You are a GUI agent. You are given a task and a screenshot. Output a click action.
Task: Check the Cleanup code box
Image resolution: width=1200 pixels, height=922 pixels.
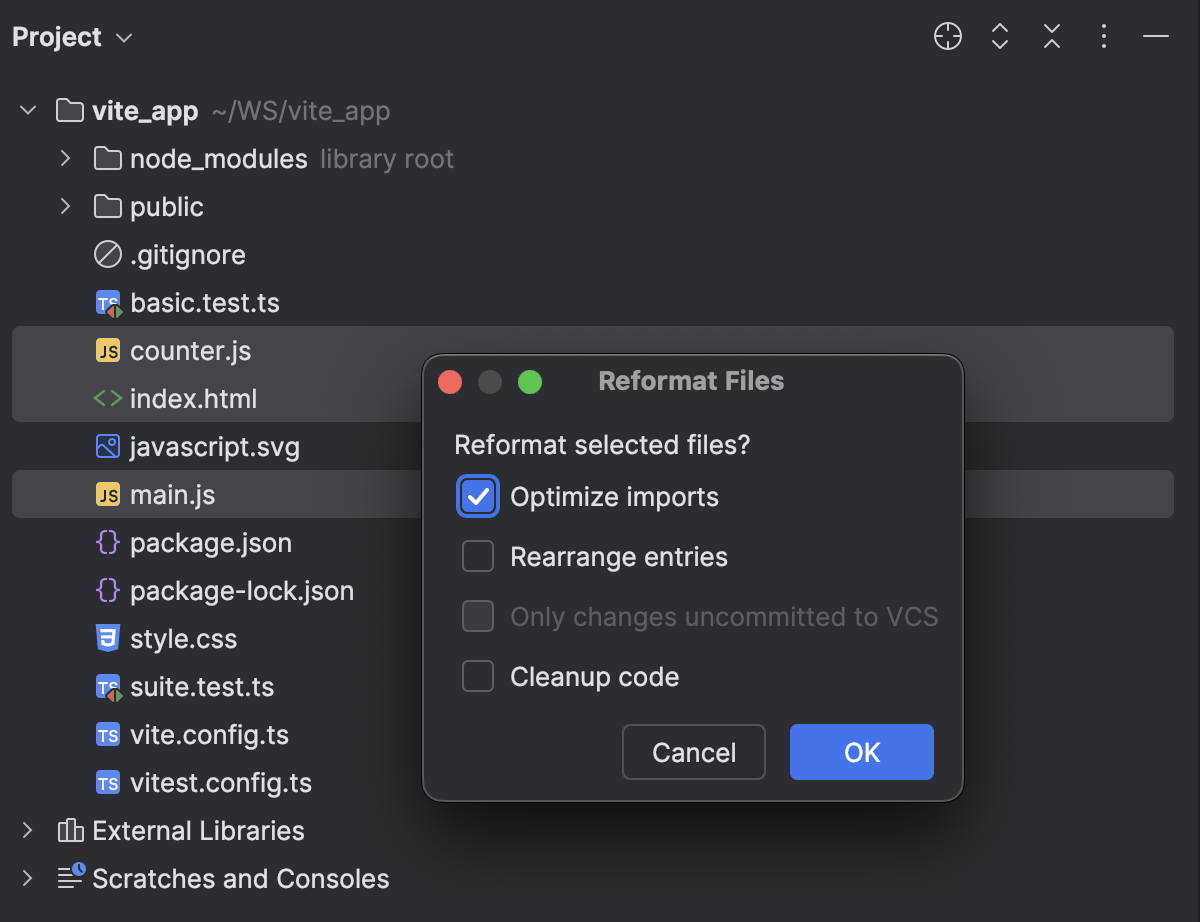click(477, 676)
